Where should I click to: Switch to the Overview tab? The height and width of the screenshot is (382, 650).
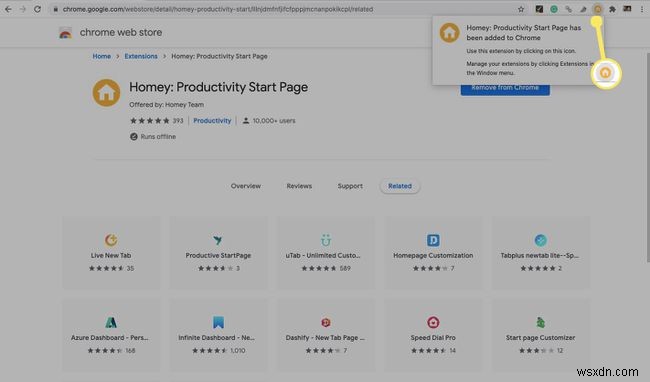(246, 186)
